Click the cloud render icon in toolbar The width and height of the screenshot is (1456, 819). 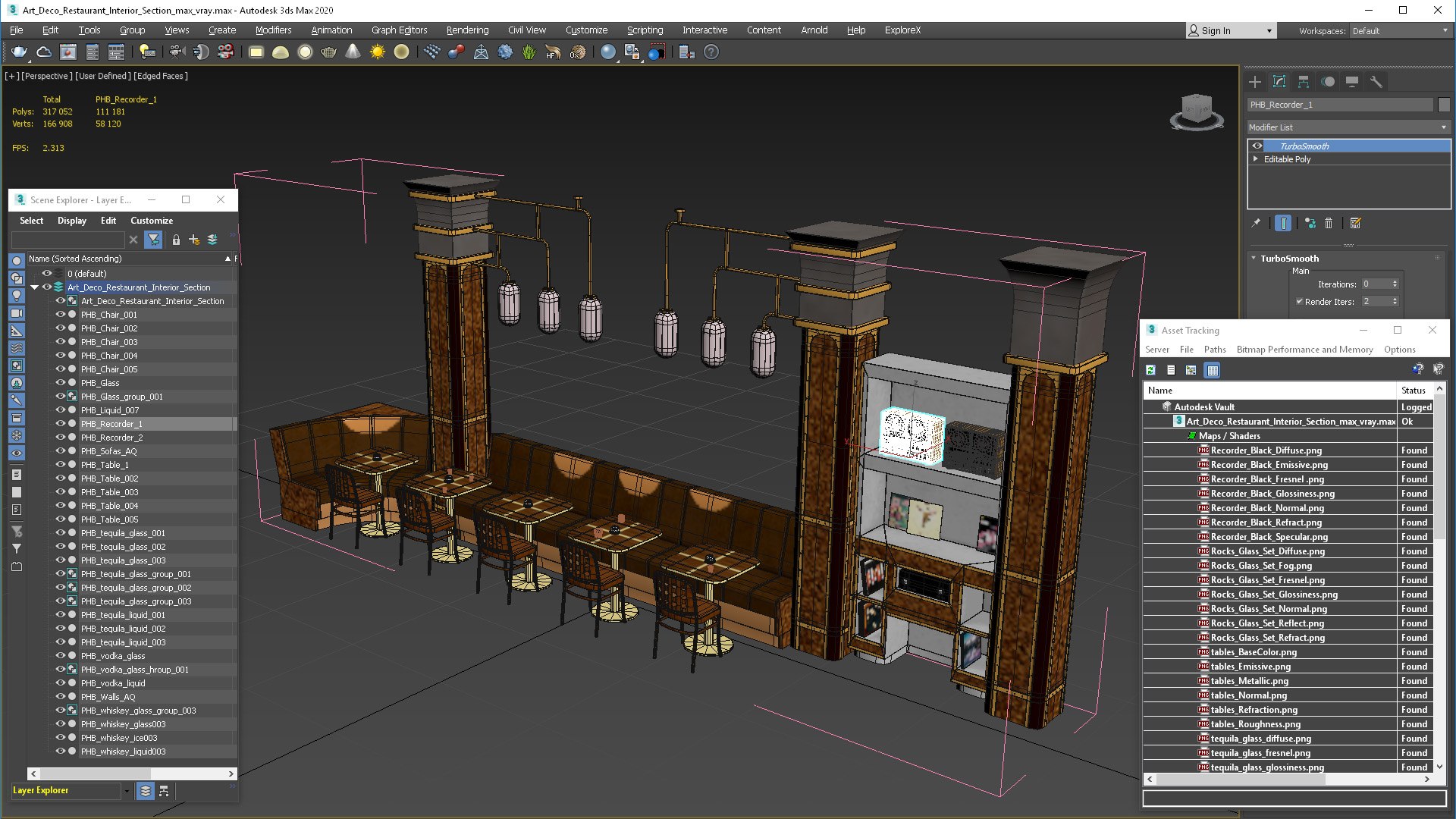(x=44, y=52)
